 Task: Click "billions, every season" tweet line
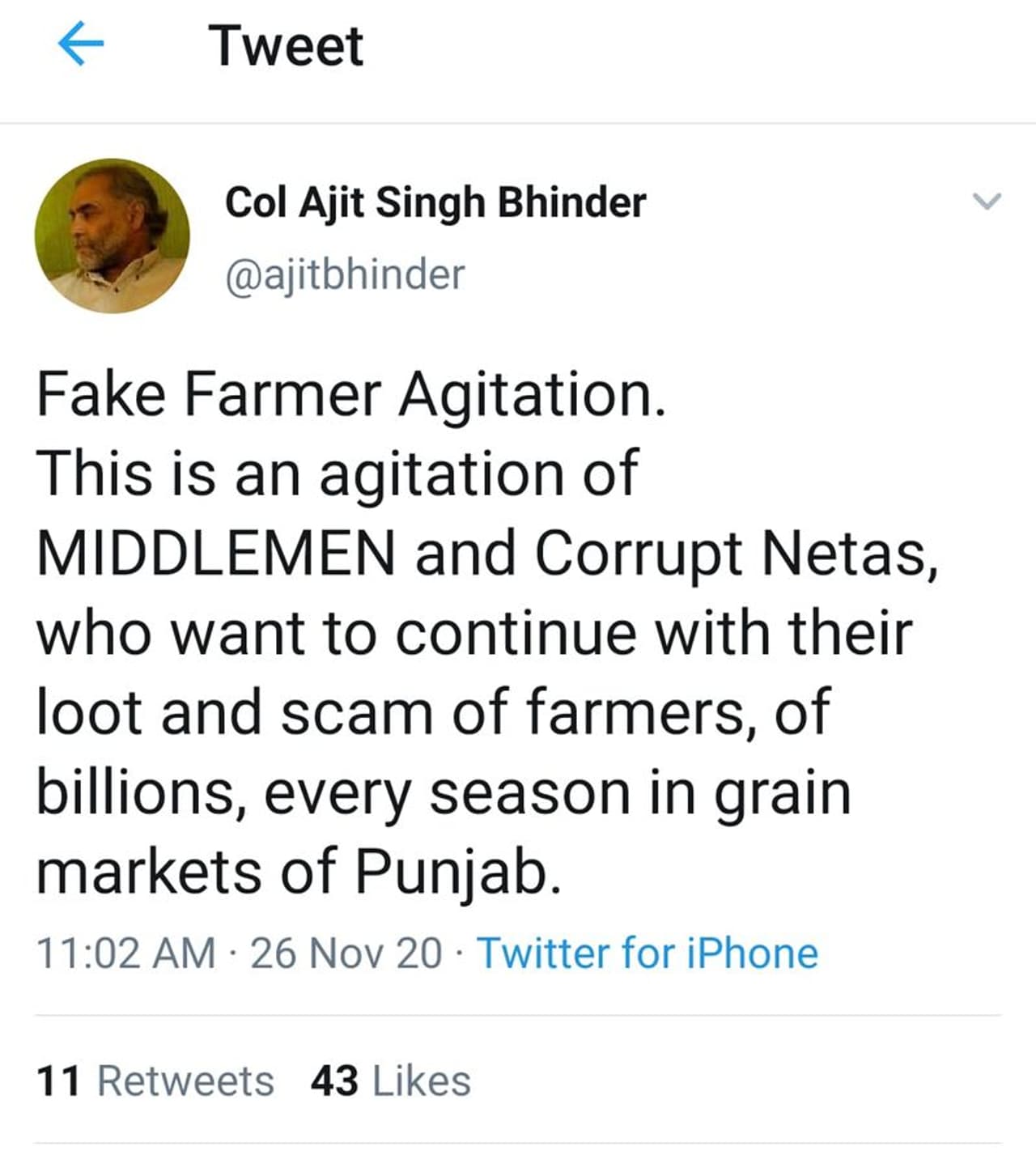click(332, 792)
